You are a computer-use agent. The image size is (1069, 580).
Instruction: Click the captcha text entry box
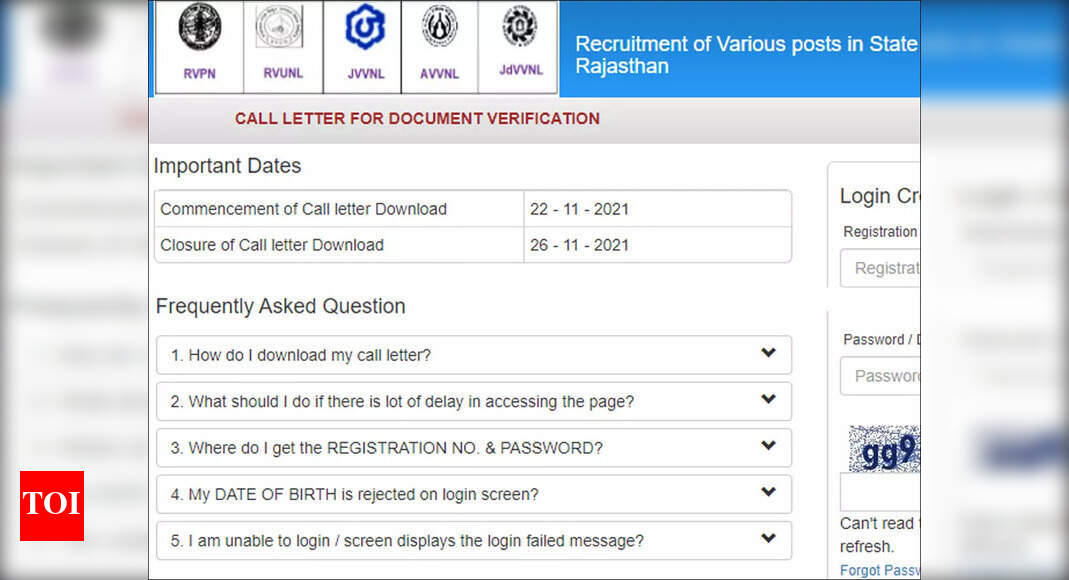[x=880, y=492]
